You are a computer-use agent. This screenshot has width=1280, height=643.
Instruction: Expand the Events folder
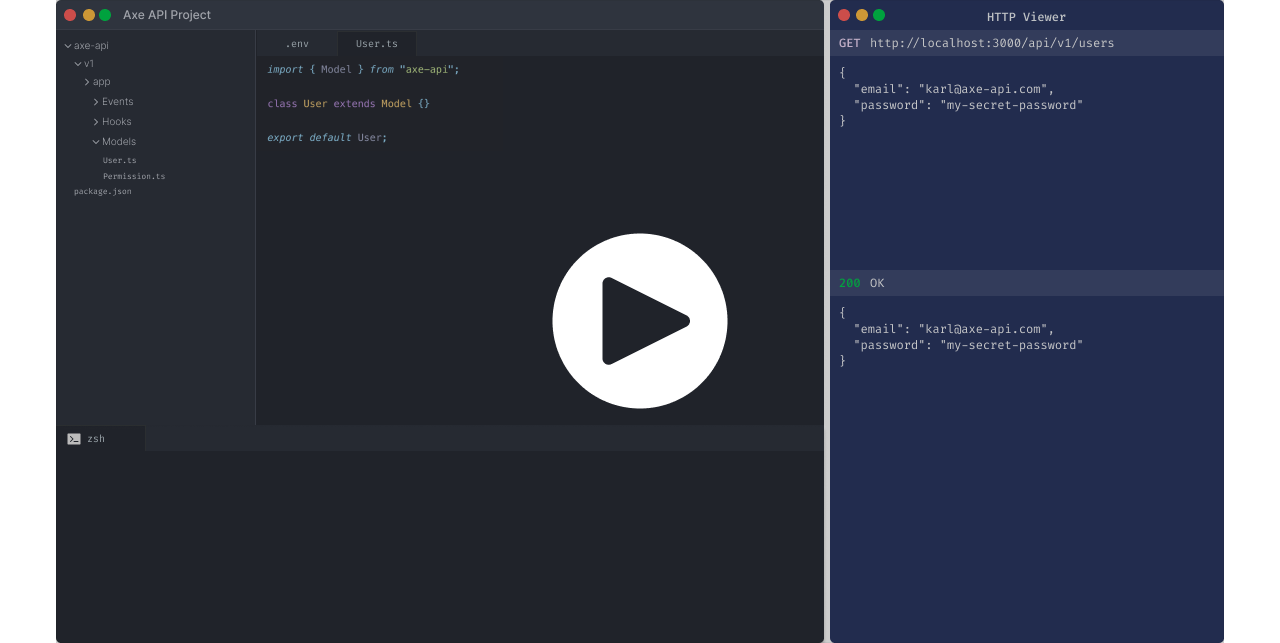(x=117, y=102)
